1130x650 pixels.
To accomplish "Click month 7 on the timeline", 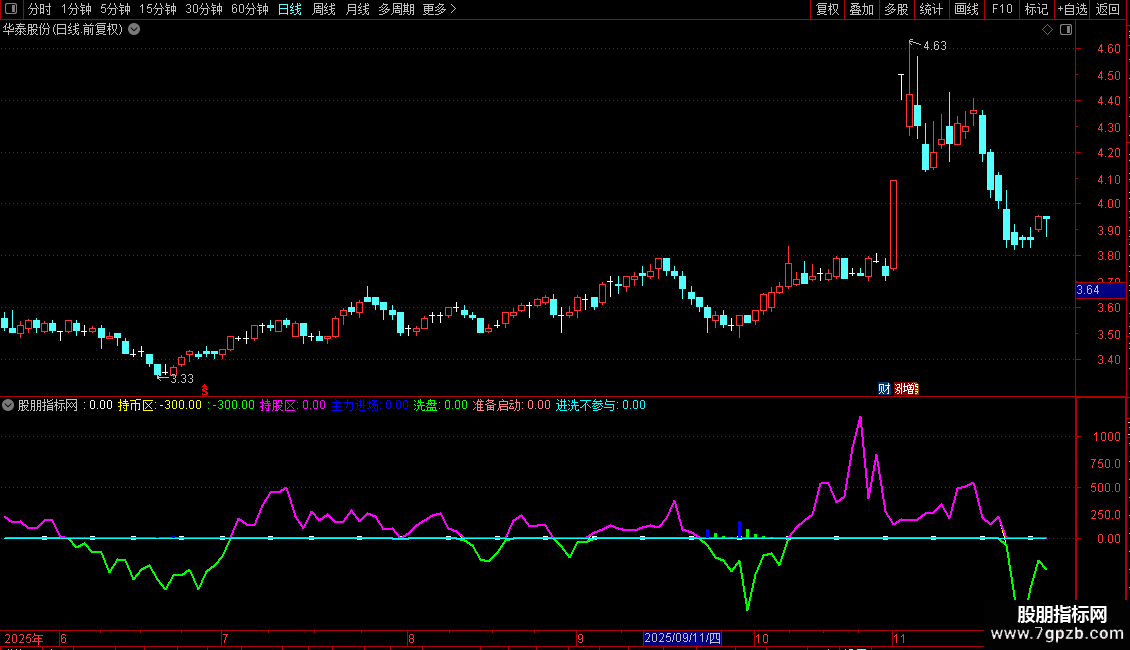I will 226,638.
